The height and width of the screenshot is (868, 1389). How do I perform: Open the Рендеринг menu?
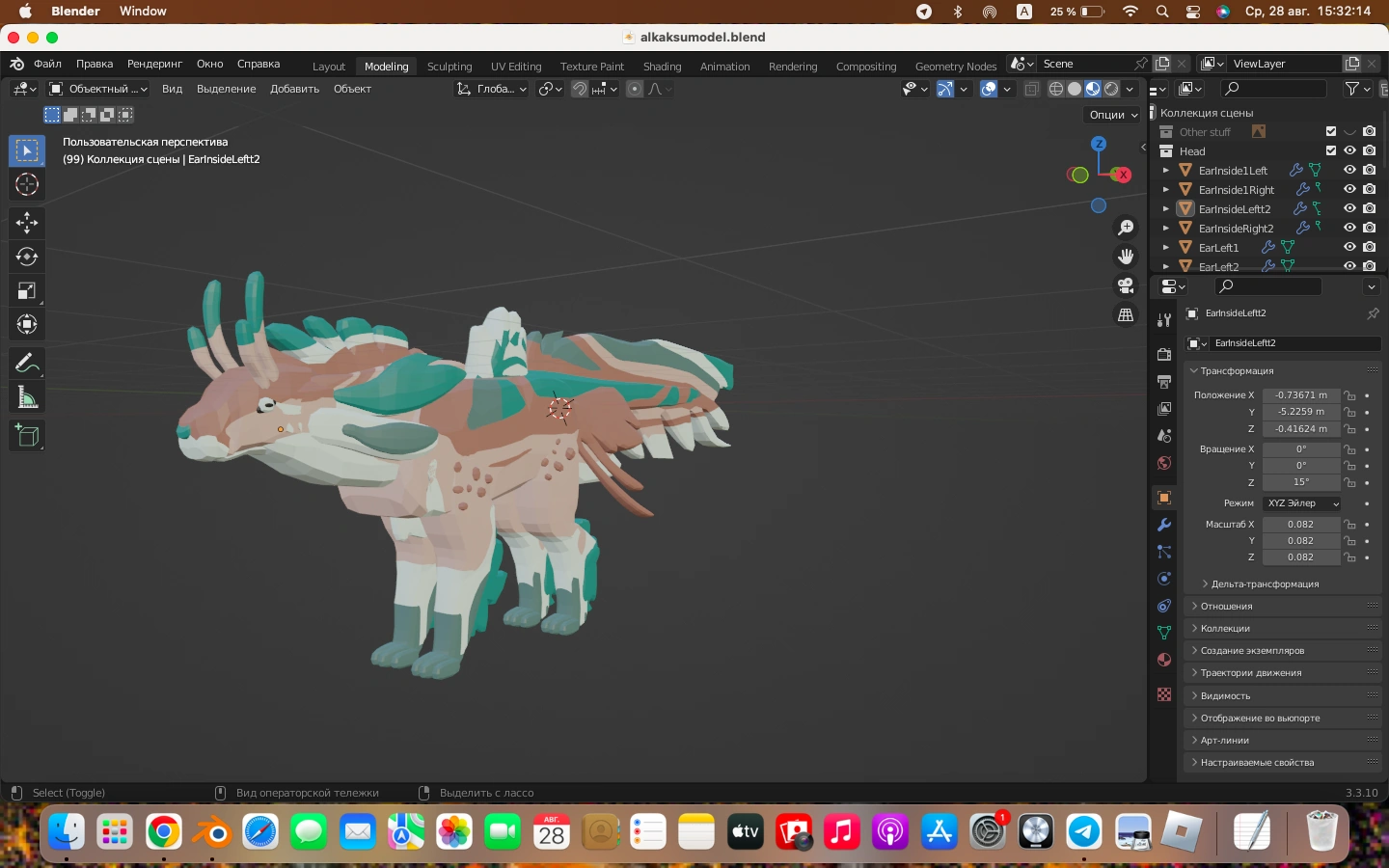point(154,64)
